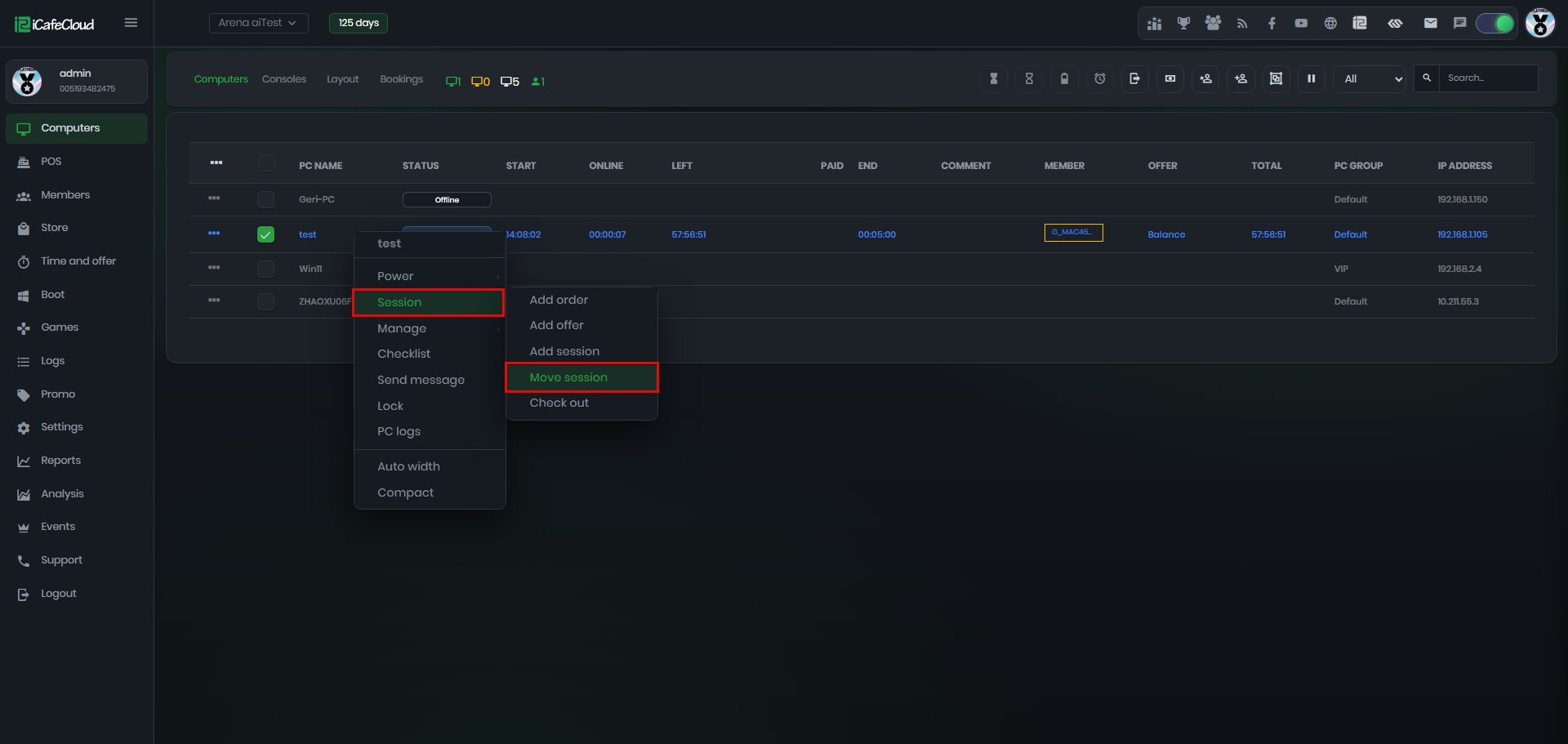Click the cash banknote toolbar icon
This screenshot has width=1568, height=744.
pyautogui.click(x=1170, y=79)
